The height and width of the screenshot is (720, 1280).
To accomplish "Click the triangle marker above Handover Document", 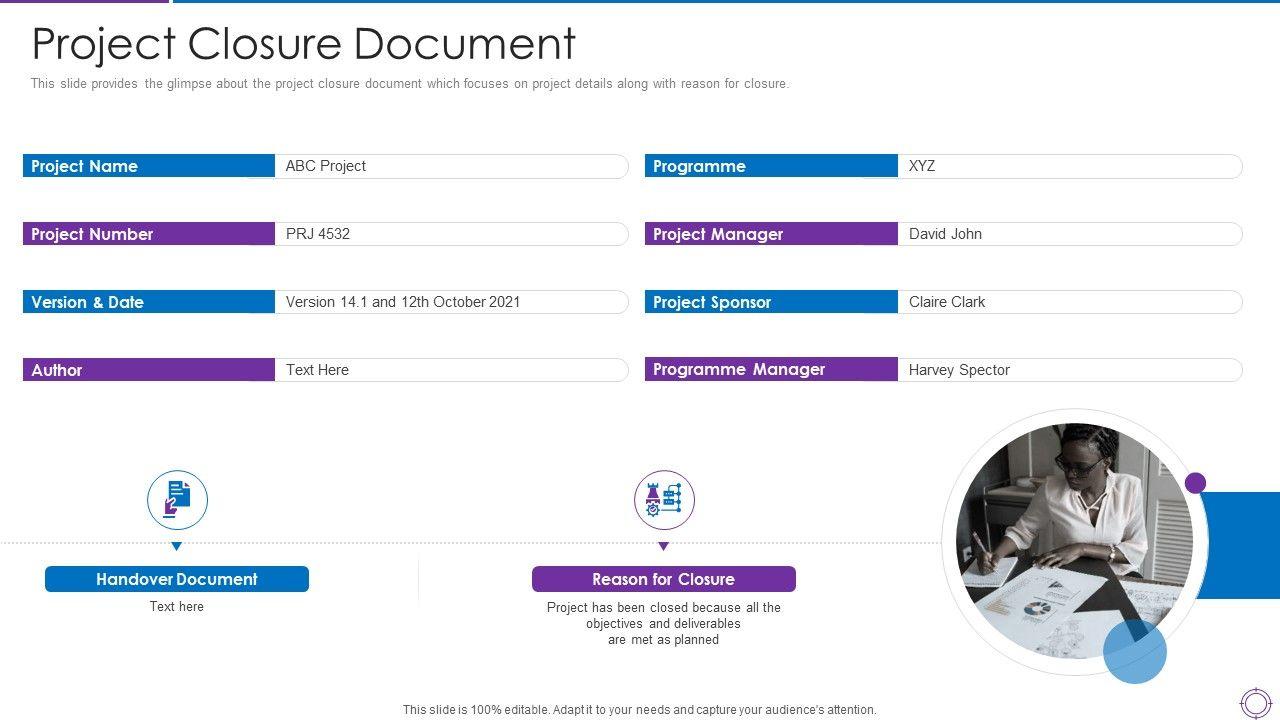I will click(x=177, y=547).
